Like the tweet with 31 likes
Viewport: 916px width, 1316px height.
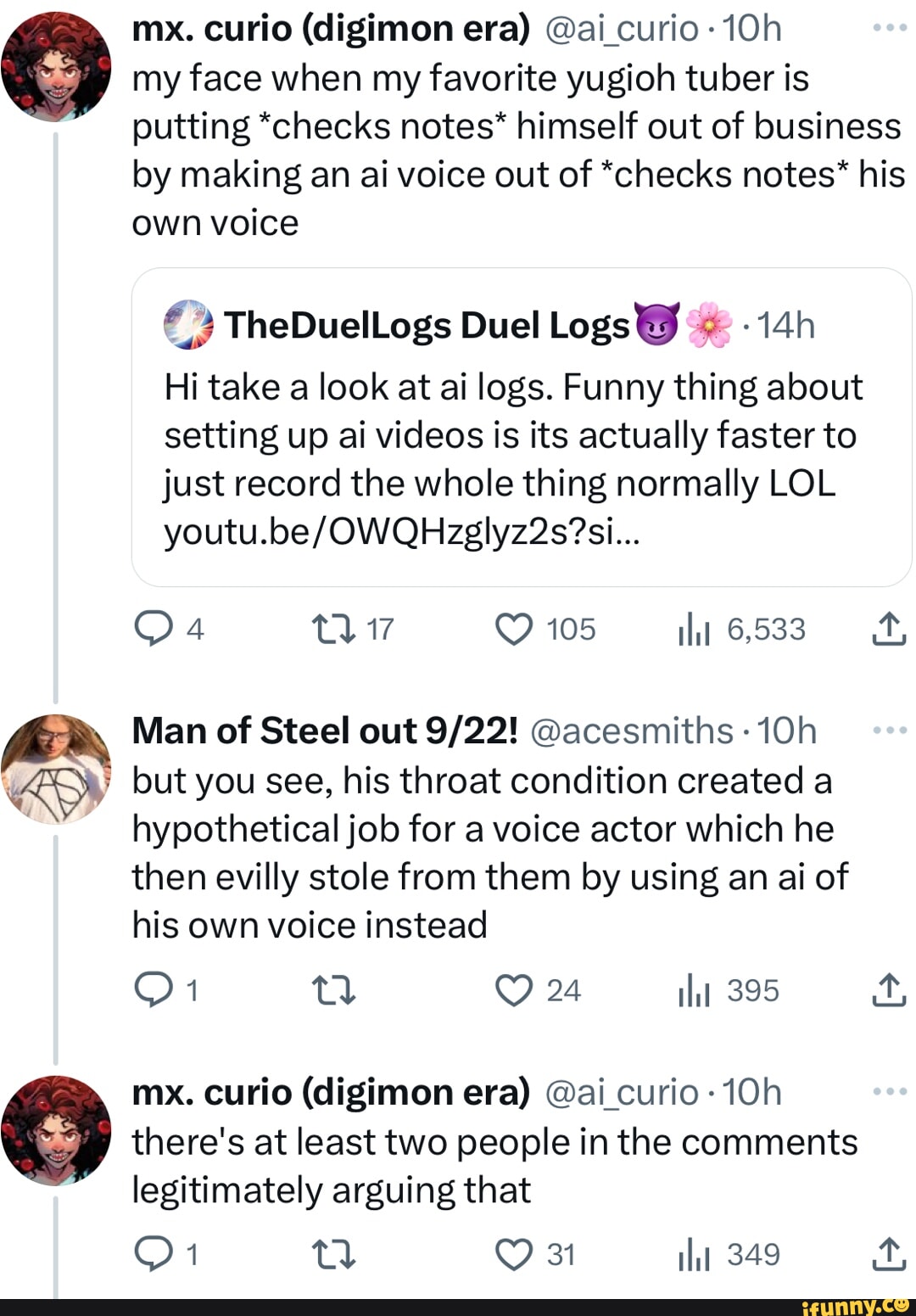tap(514, 1255)
